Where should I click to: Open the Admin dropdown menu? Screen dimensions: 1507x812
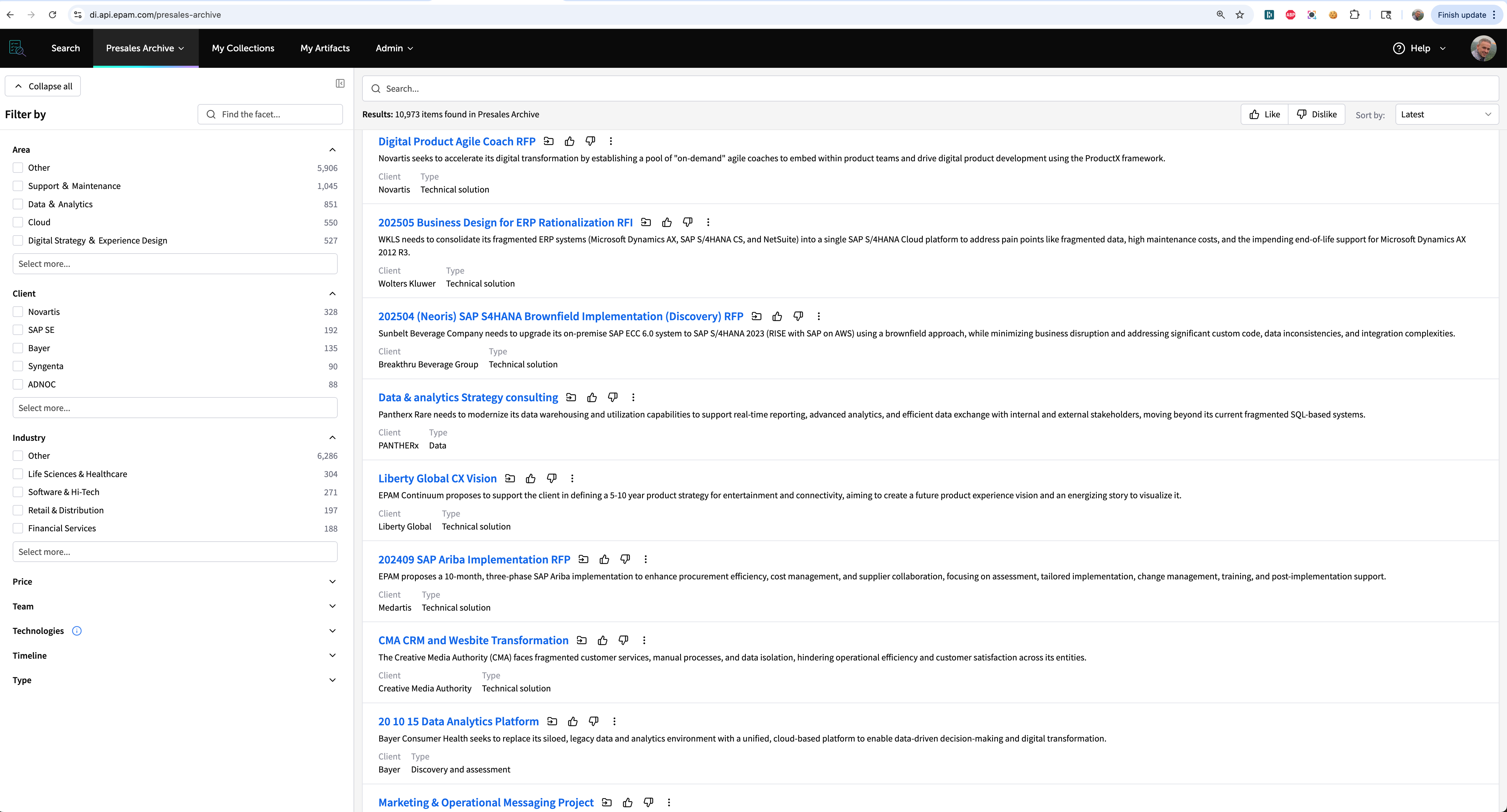pyautogui.click(x=394, y=48)
